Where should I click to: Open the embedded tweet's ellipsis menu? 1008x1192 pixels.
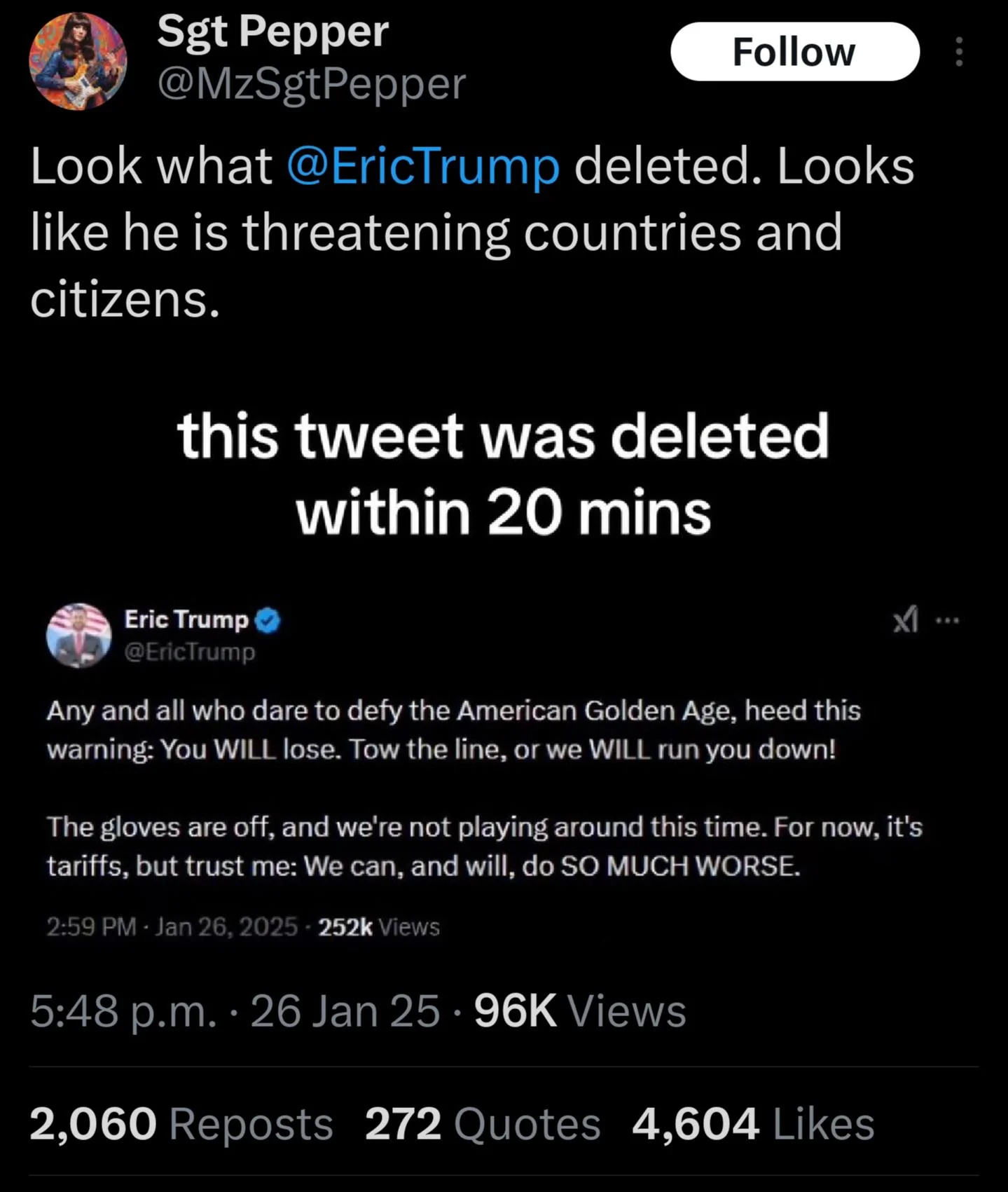pyautogui.click(x=947, y=620)
